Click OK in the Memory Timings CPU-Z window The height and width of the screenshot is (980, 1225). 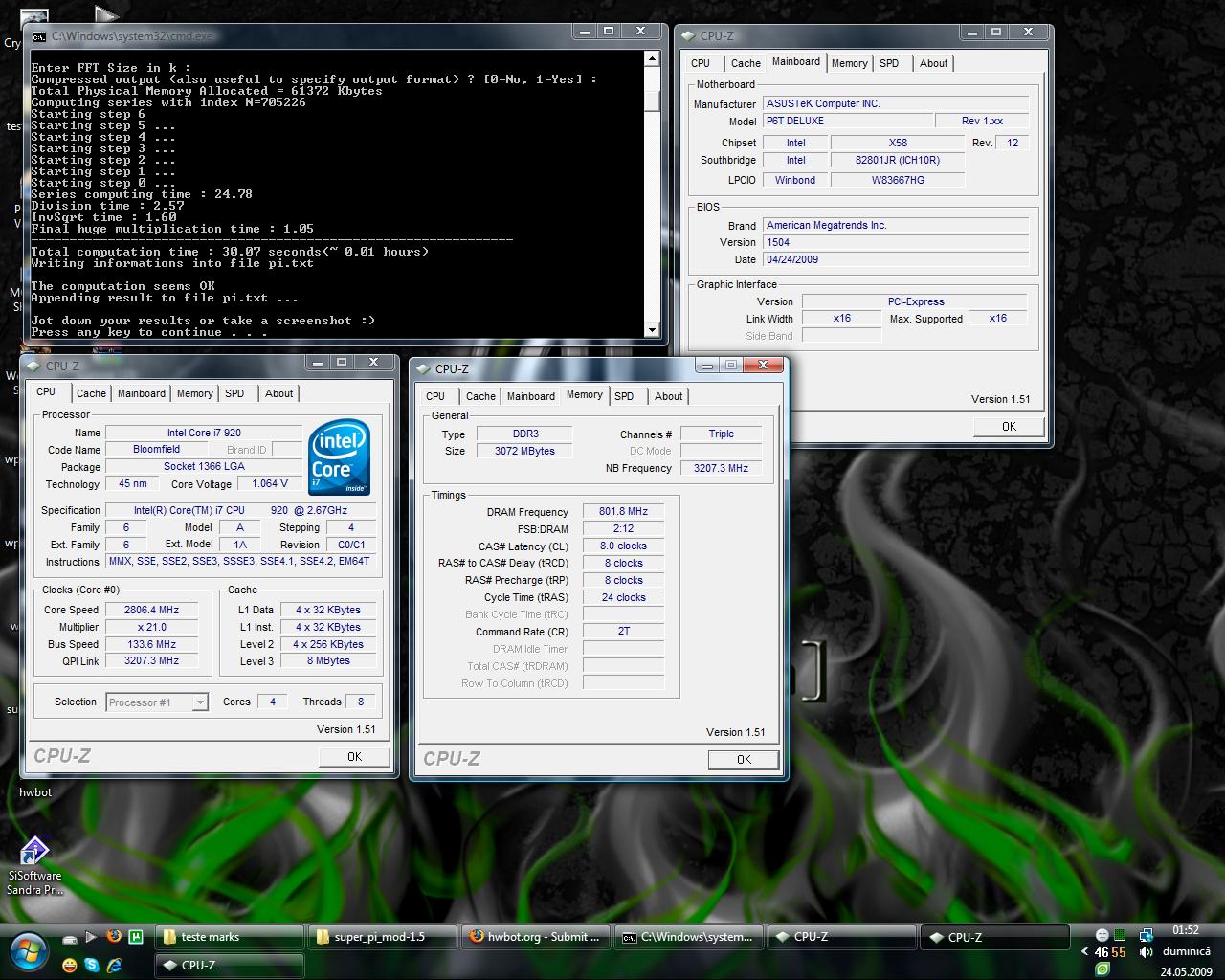[x=744, y=760]
